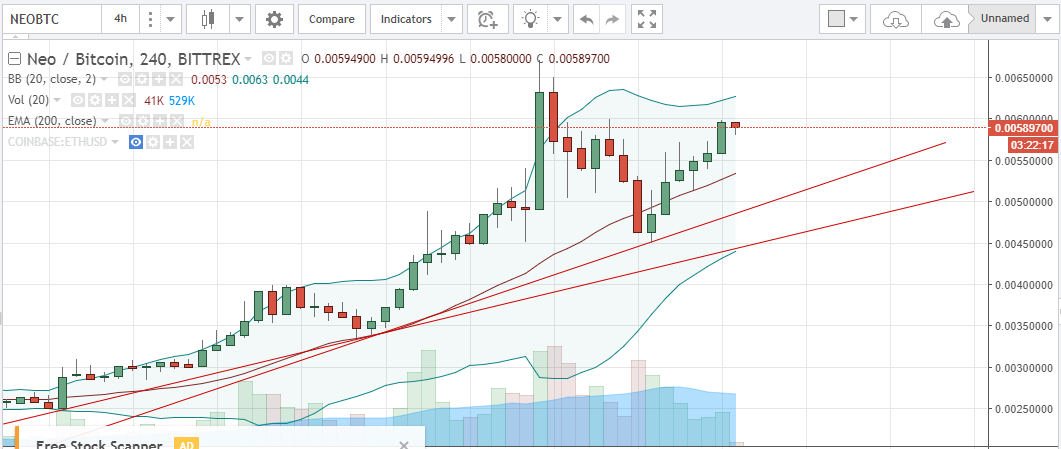Expand dropdown next to COINBASE:ETHUSD

click(x=115, y=142)
